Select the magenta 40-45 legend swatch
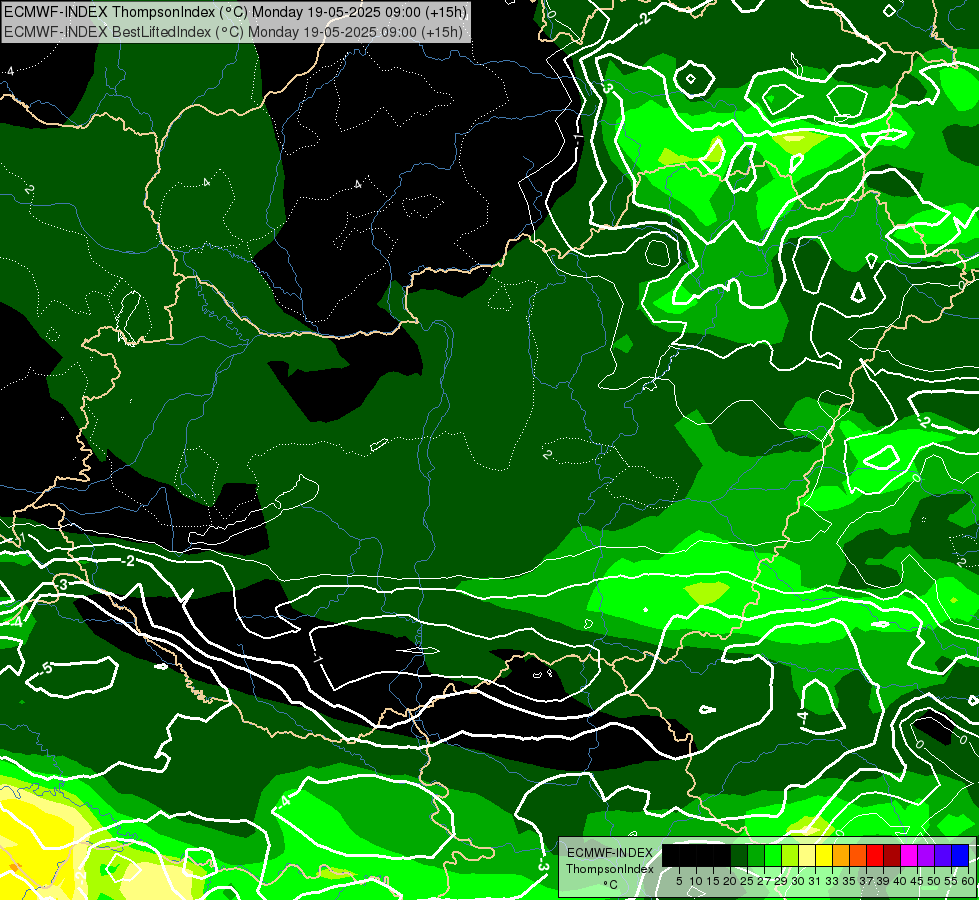This screenshot has height=900, width=979. [910, 855]
